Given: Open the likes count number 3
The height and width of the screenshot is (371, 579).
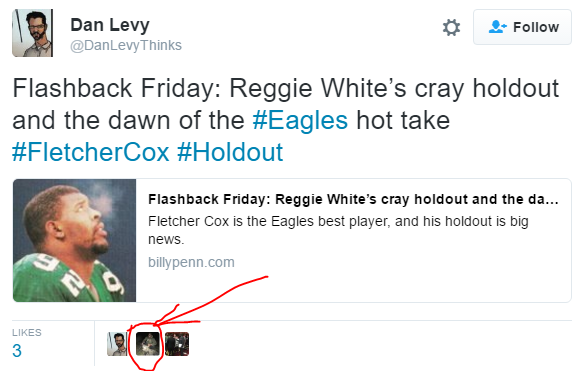Looking at the screenshot, I should (17, 351).
